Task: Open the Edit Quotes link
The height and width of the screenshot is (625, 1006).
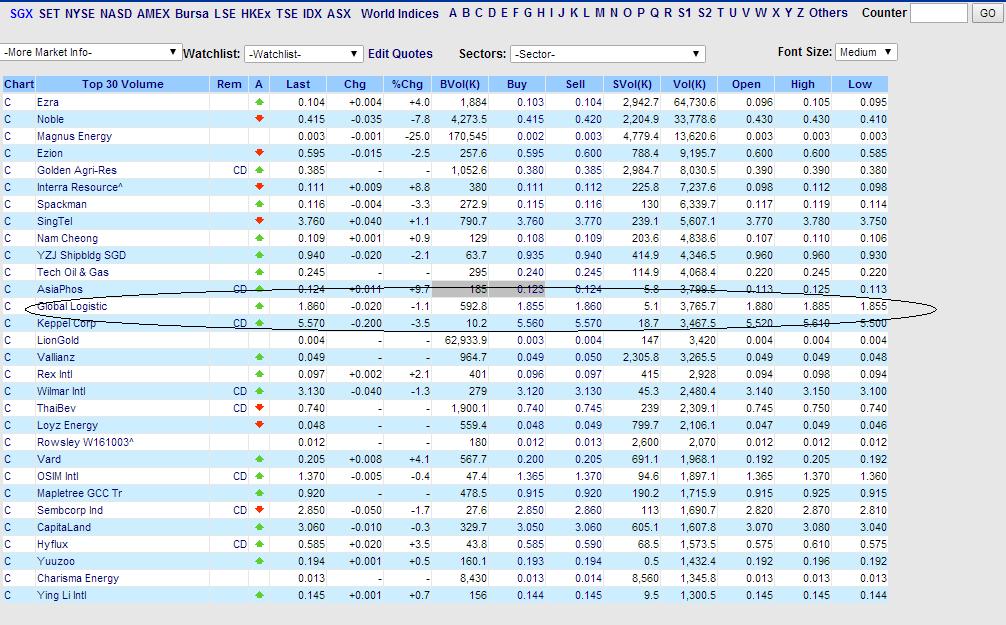Action: (x=400, y=54)
